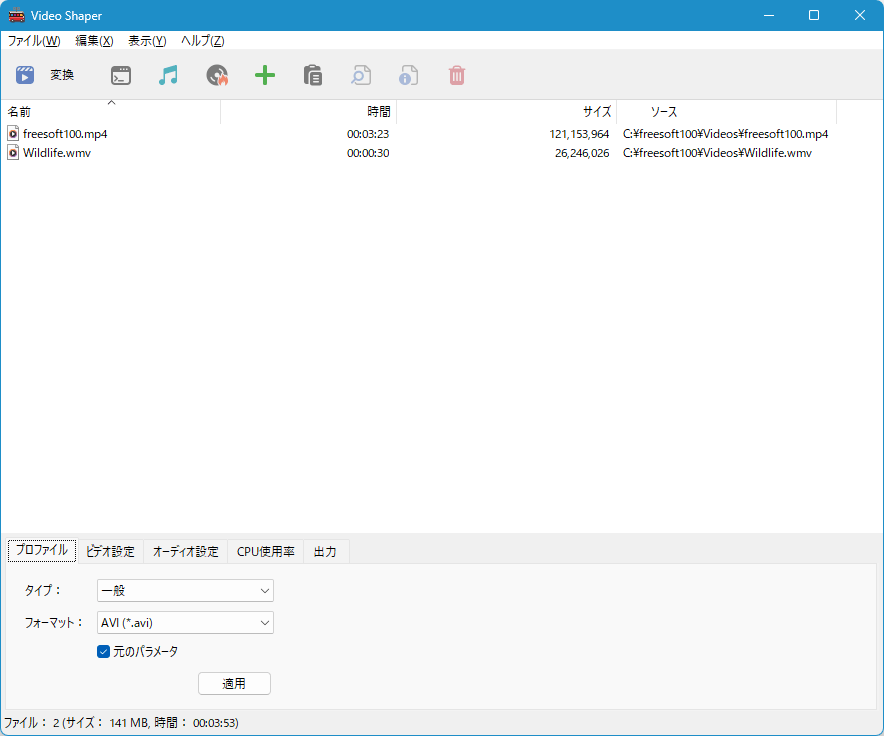Switch to the ビデオ設定 tab
884x736 pixels.
click(110, 552)
